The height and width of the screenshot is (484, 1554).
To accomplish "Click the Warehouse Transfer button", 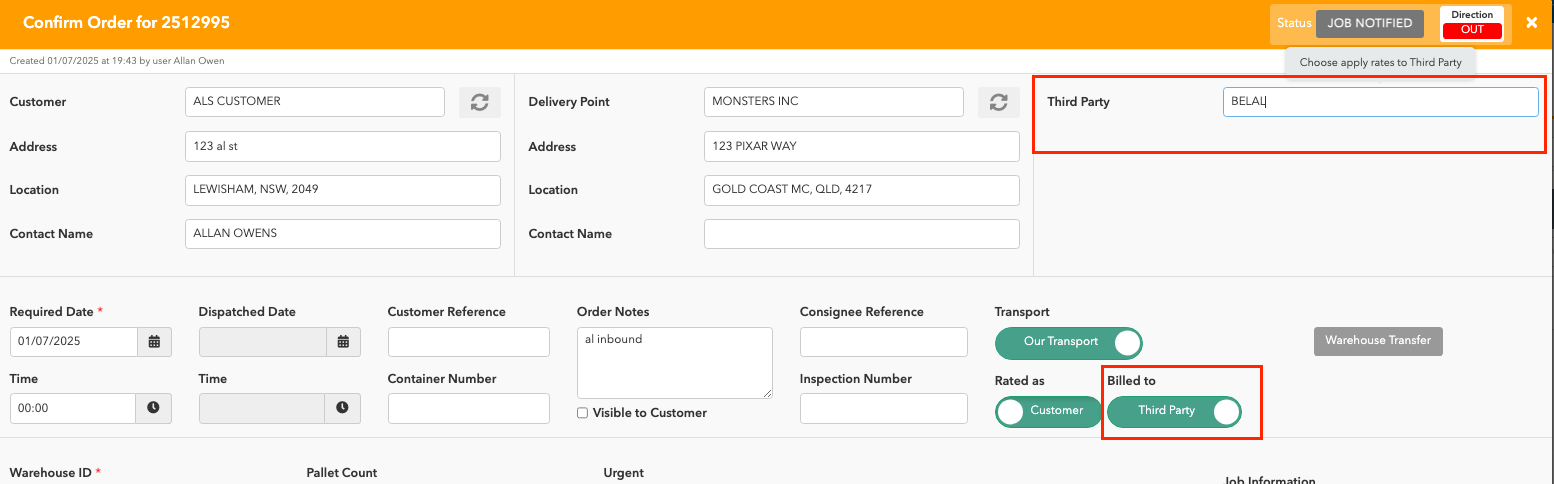I will 1378,341.
